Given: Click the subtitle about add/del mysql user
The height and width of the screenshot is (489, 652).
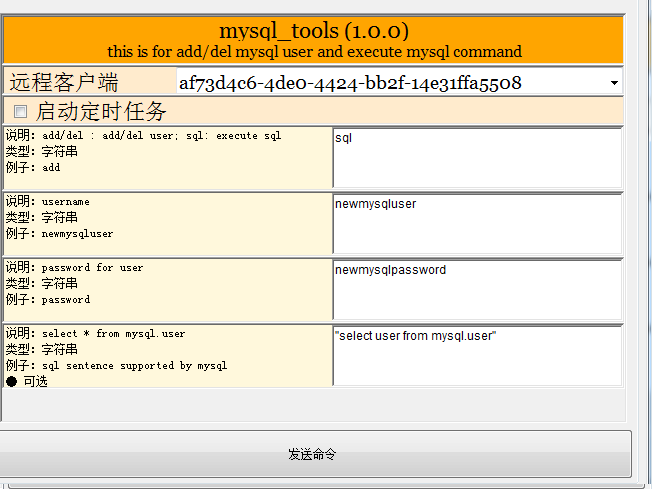Looking at the screenshot, I should [314, 52].
